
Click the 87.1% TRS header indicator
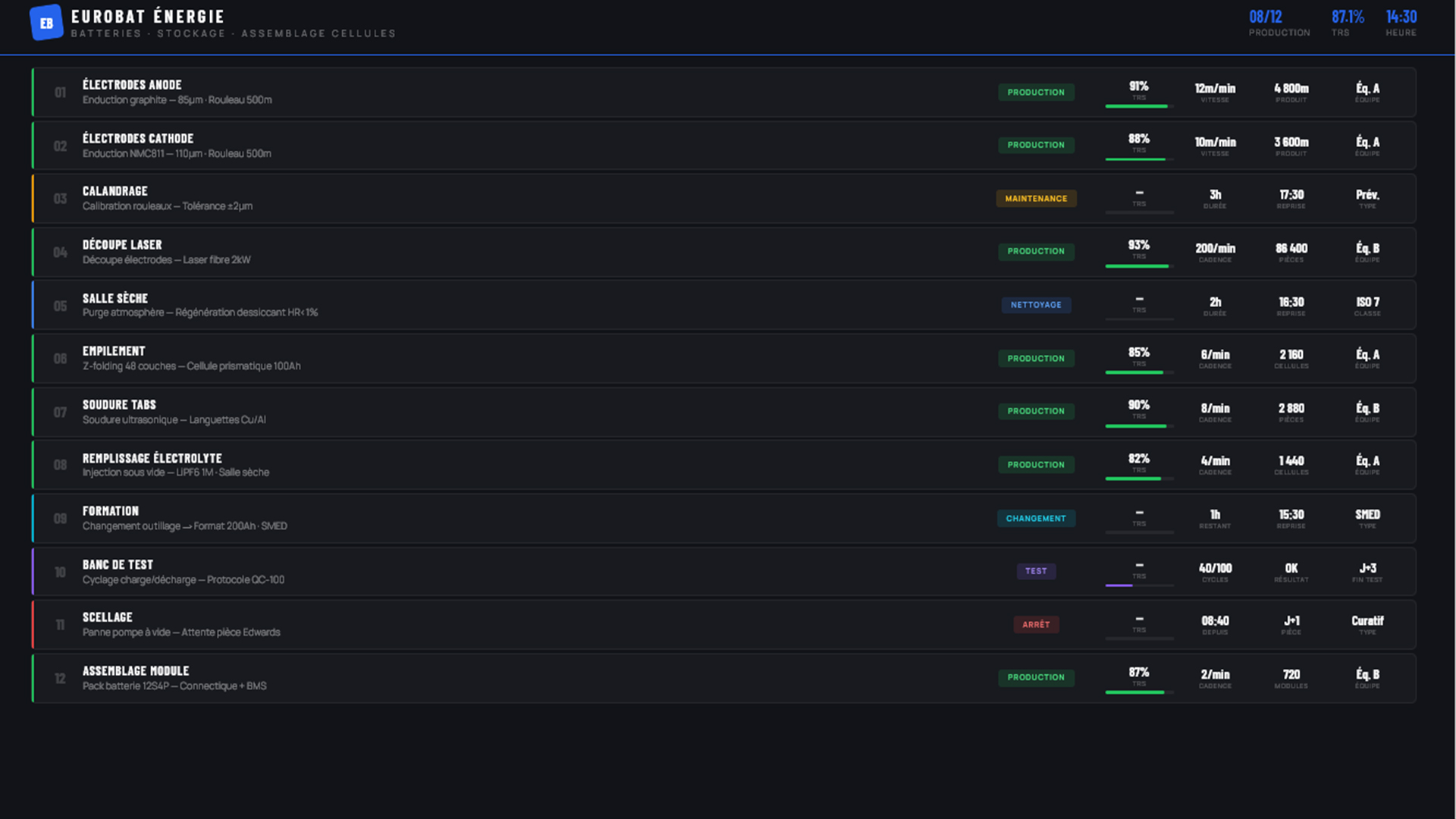point(1348,17)
